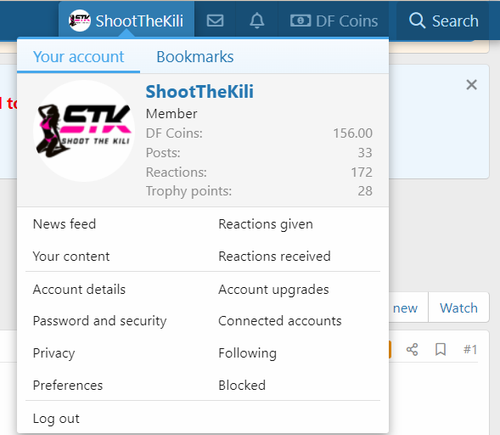Click the Watch button
Viewport: 500px width, 435px height.
coord(459,308)
